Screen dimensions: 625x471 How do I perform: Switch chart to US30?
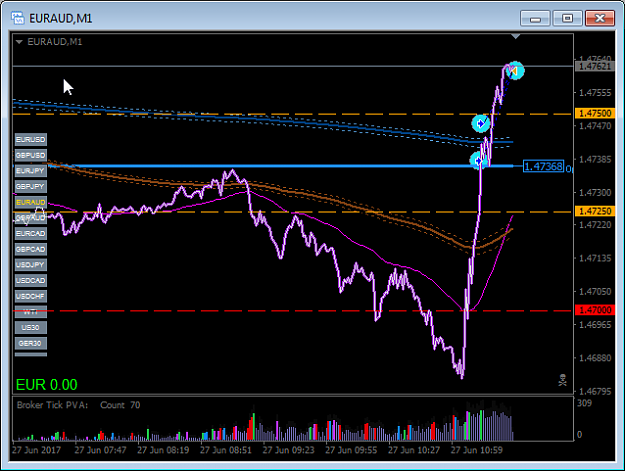click(31, 328)
